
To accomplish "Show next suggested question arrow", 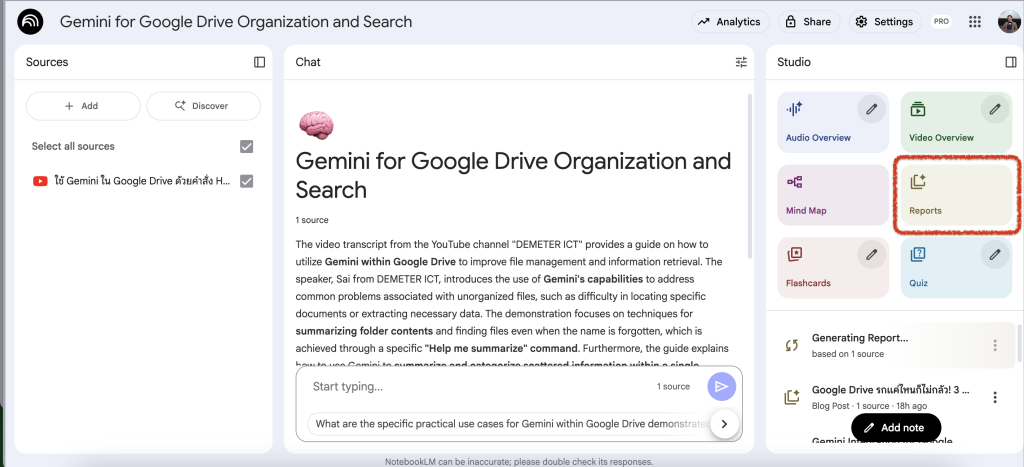I will coord(723,423).
